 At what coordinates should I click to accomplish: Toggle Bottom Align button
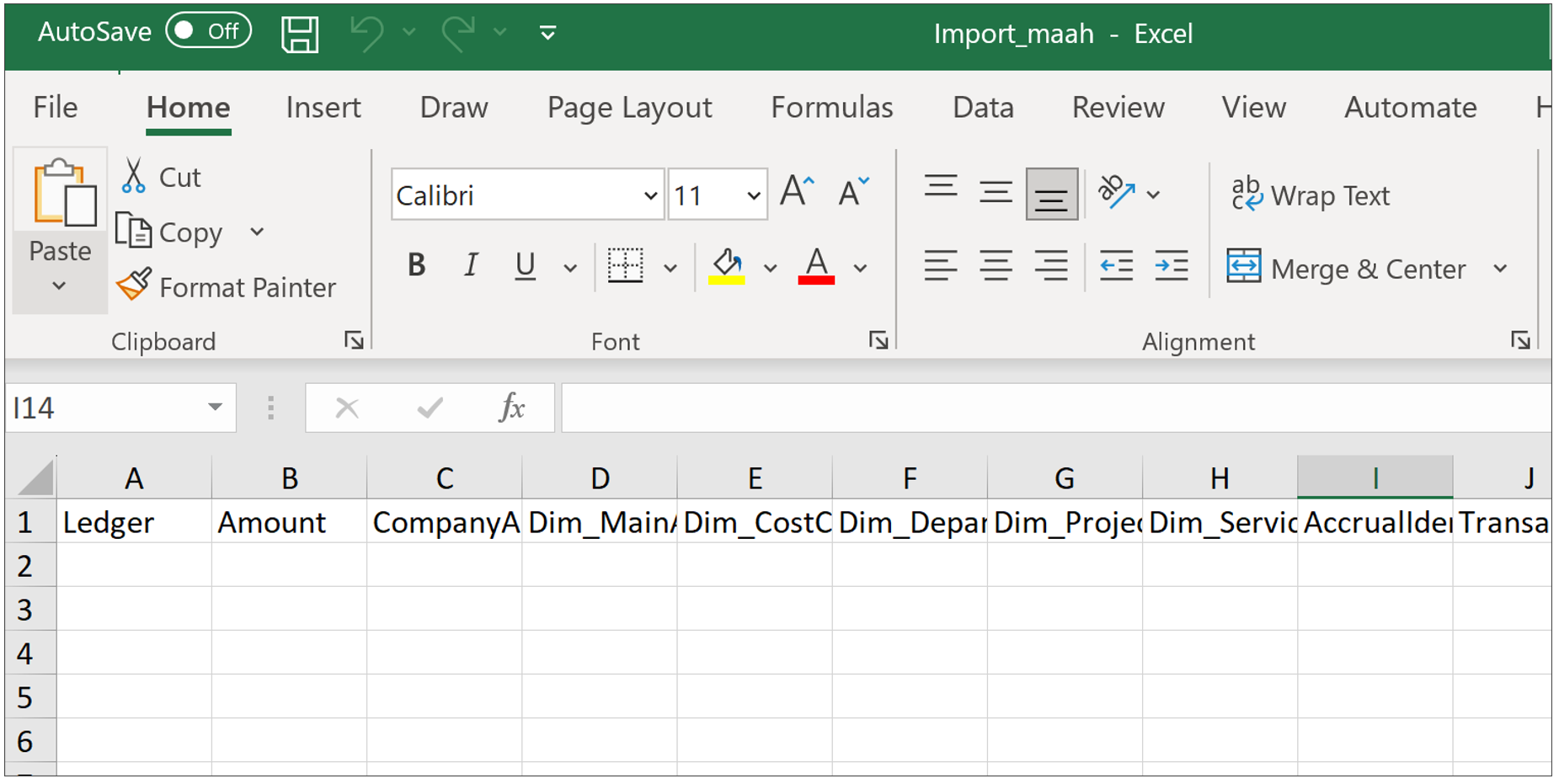click(x=1051, y=194)
